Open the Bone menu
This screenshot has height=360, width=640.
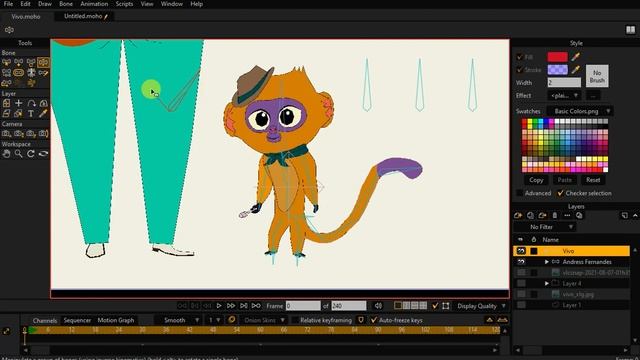pyautogui.click(x=66, y=4)
